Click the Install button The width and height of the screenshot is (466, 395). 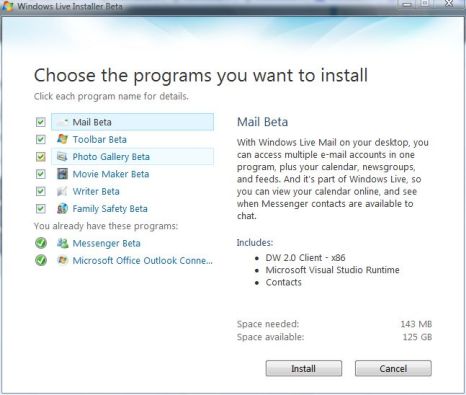tap(304, 368)
